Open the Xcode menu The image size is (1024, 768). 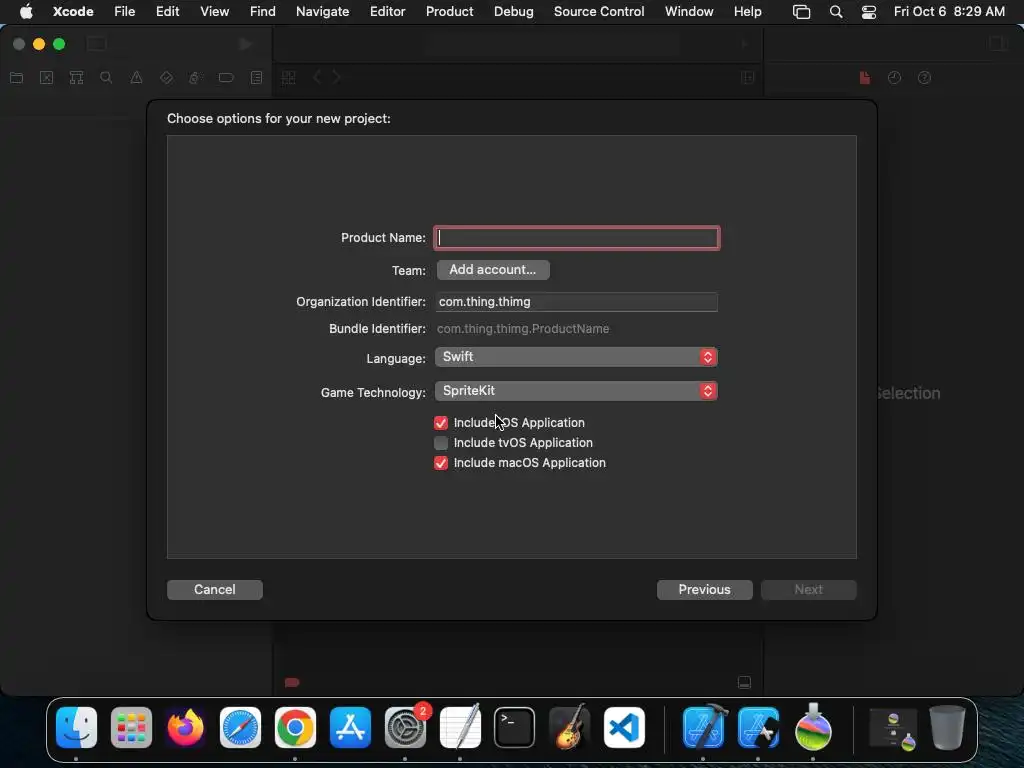[73, 11]
